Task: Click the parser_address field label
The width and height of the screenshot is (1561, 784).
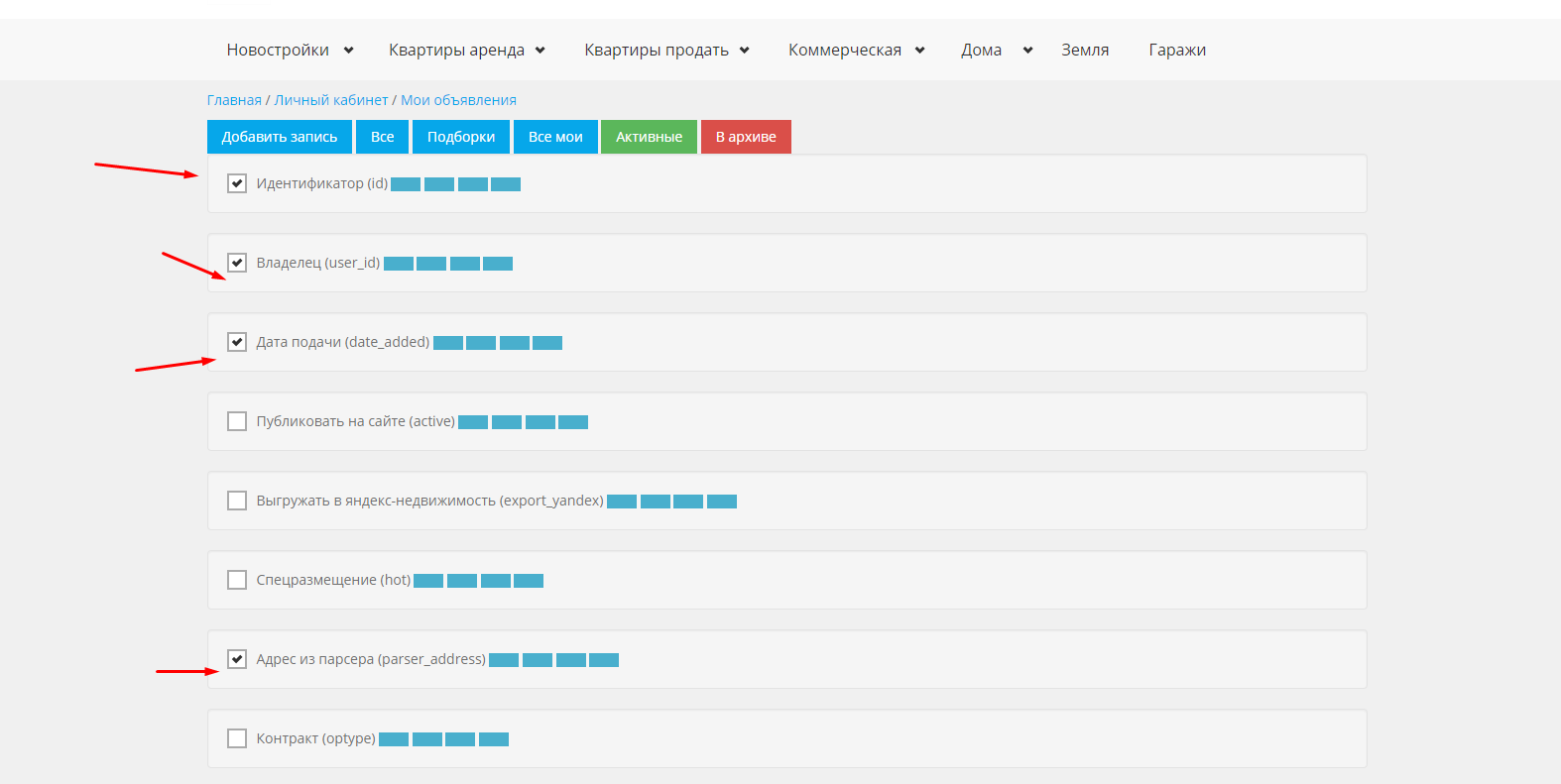Action: 371,659
